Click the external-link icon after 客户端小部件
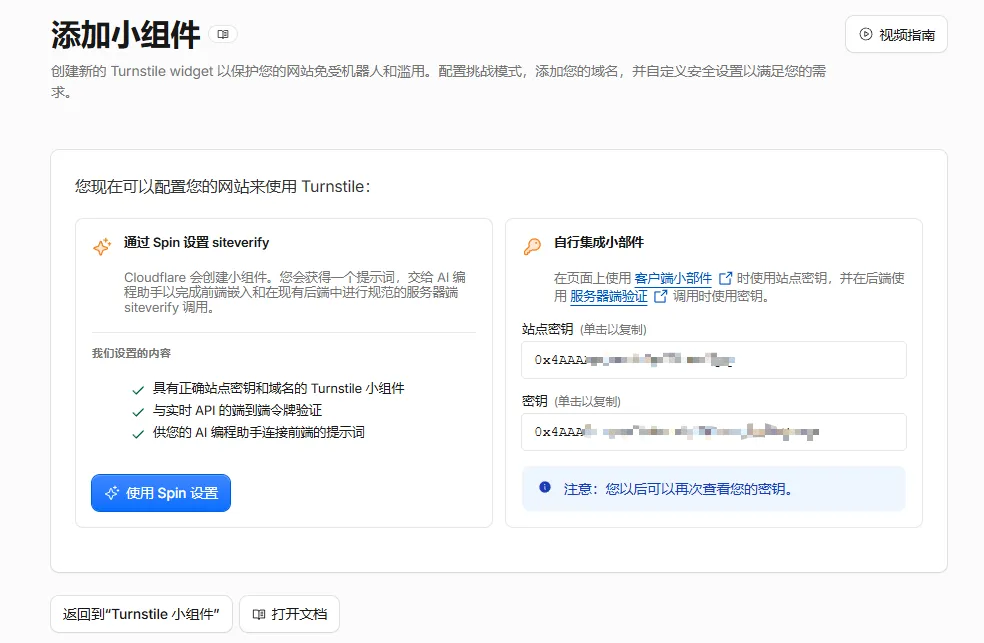 click(x=725, y=278)
